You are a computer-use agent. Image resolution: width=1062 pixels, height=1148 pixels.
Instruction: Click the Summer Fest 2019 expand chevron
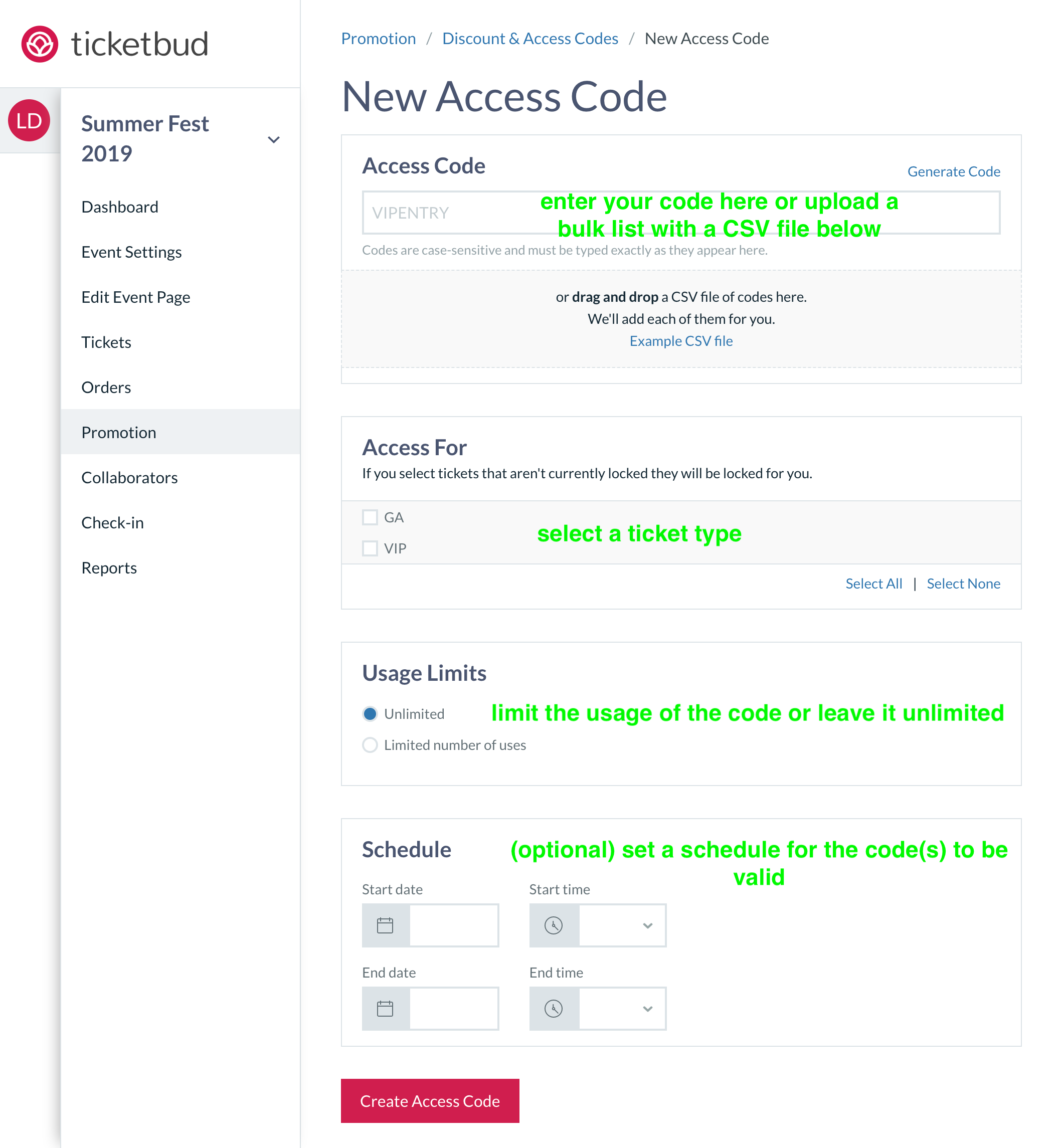pyautogui.click(x=276, y=138)
